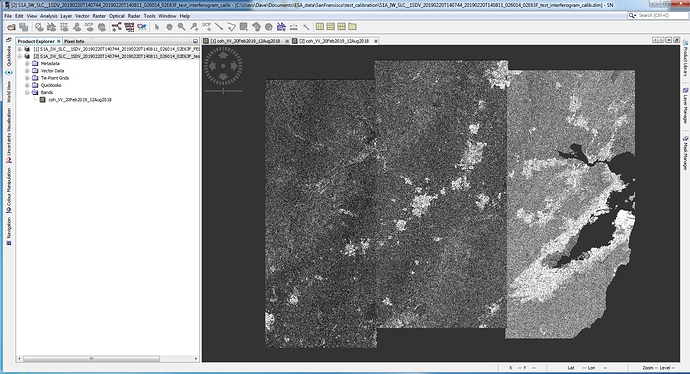Switch to the [1] coh_VV image tab
This screenshot has height=374, width=690.
tap(245, 41)
